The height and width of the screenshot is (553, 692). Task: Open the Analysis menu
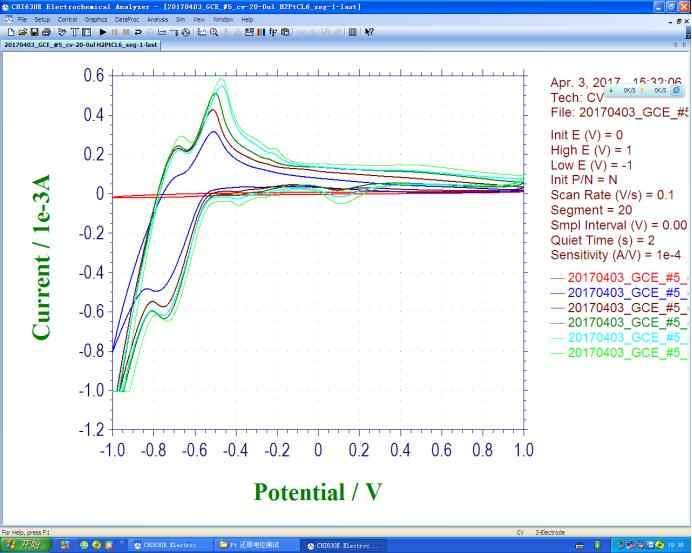click(x=158, y=19)
